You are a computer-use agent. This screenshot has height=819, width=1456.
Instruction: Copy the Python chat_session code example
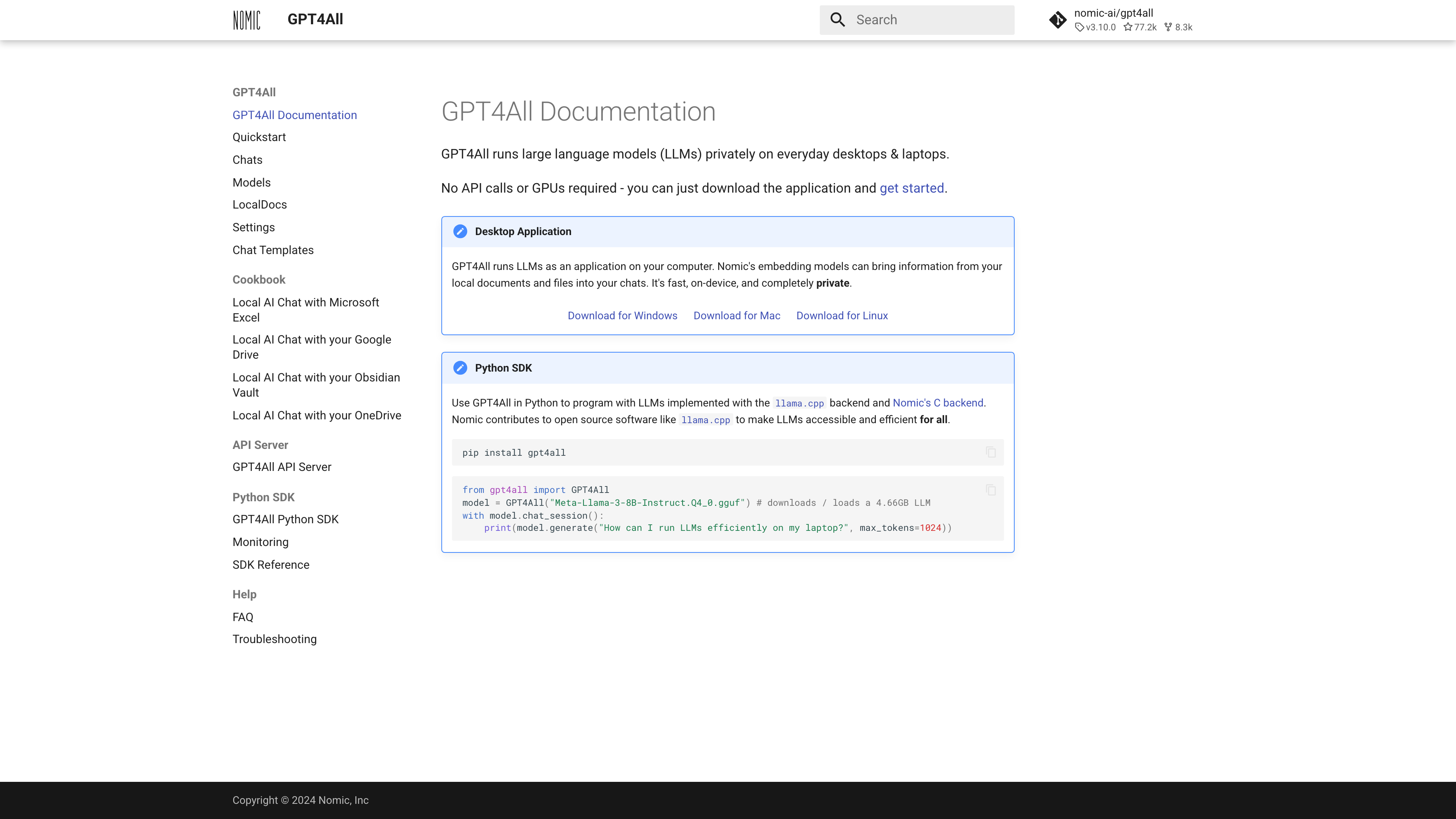pos(992,490)
